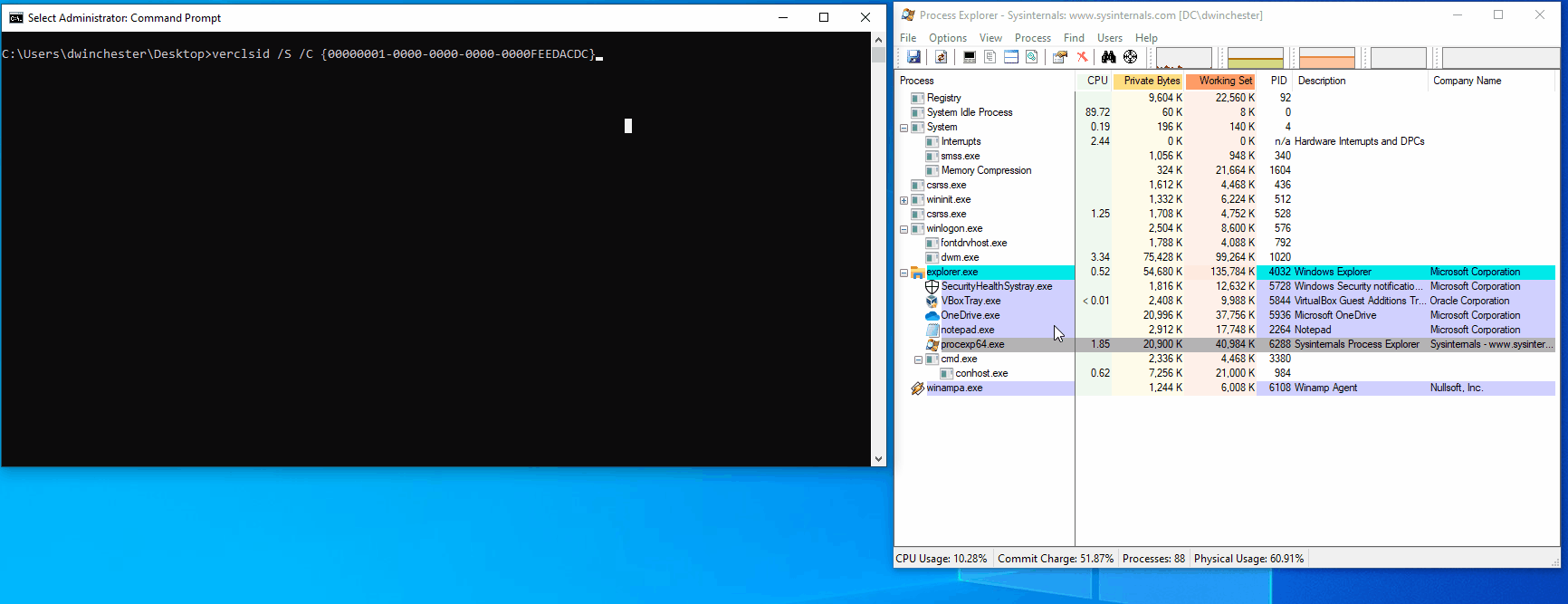
Task: Click the orange physical memory mini graph
Action: 1327,58
